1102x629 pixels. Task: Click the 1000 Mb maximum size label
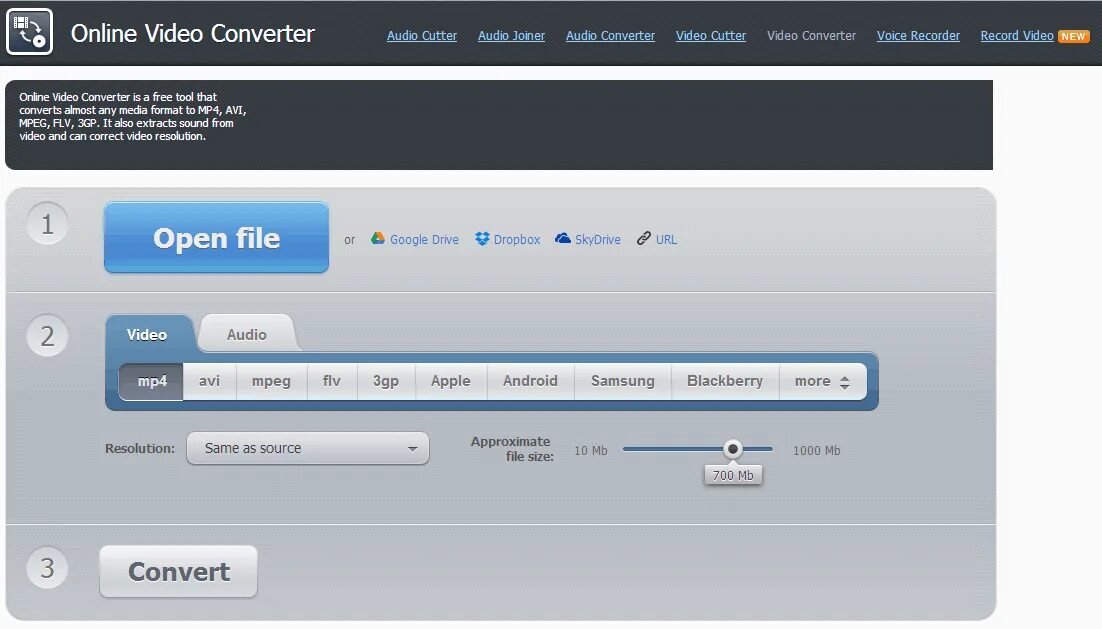817,450
